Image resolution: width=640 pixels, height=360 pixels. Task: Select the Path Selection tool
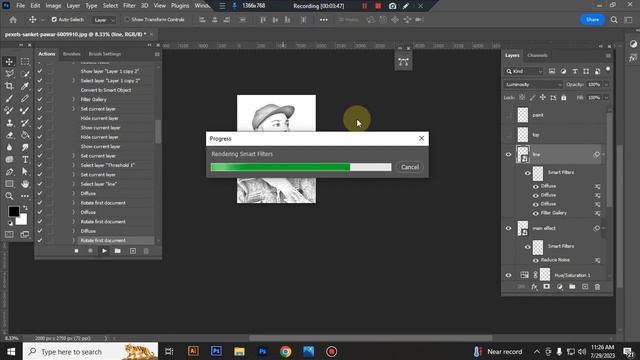(25, 172)
